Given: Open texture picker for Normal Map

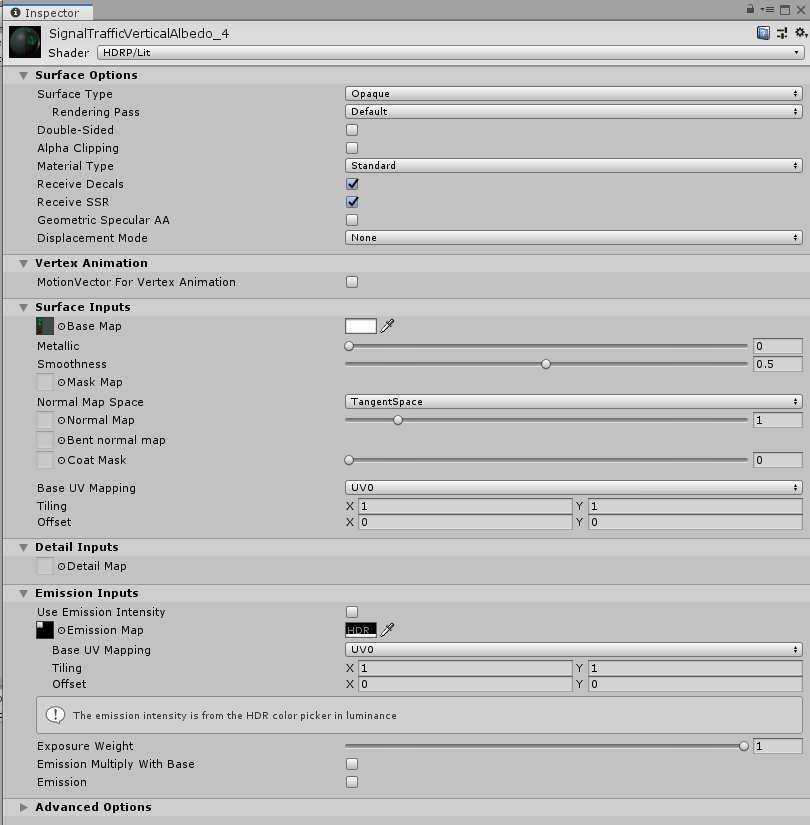Looking at the screenshot, I should [x=62, y=420].
